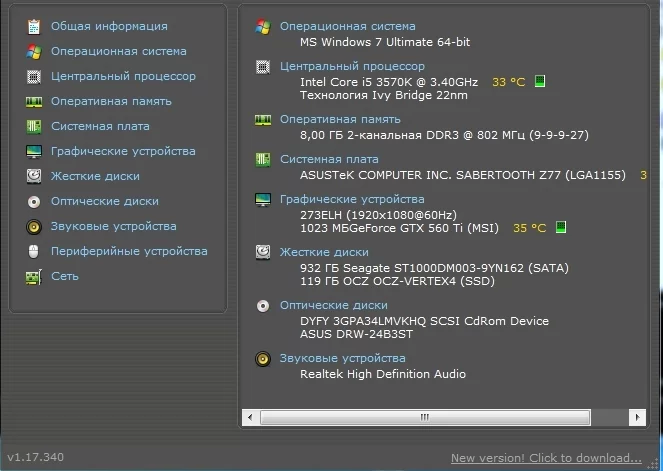The image size is (663, 471).
Task: Click the CPU chip icon in the sidebar
Action: tap(34, 77)
